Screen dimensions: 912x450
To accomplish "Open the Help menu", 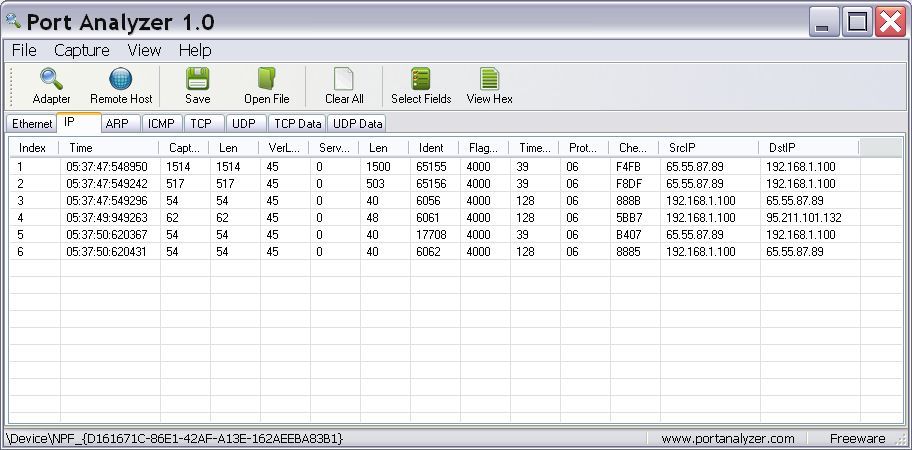I will click(x=195, y=51).
